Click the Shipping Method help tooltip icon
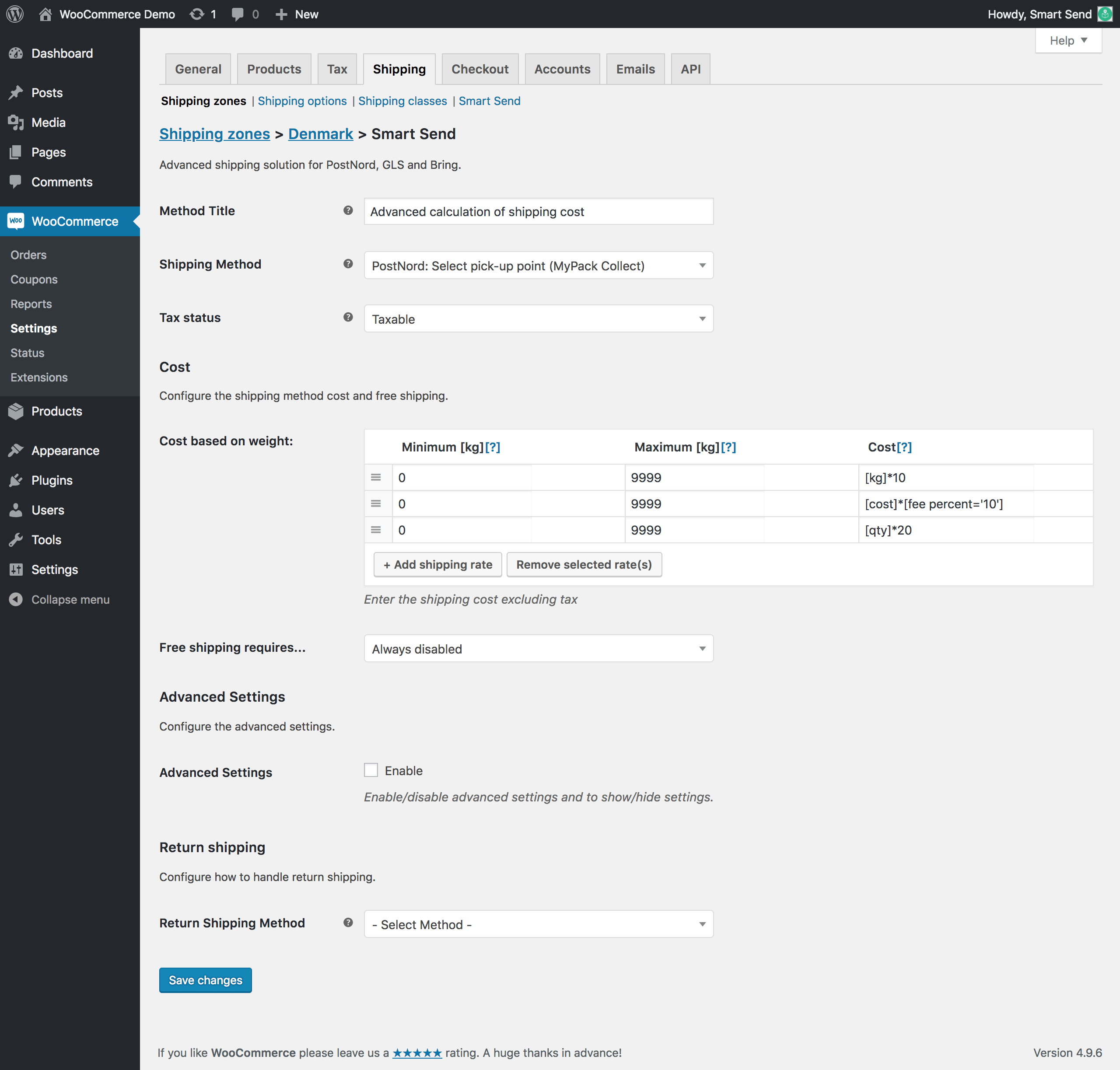The width and height of the screenshot is (1120, 1070). tap(348, 263)
